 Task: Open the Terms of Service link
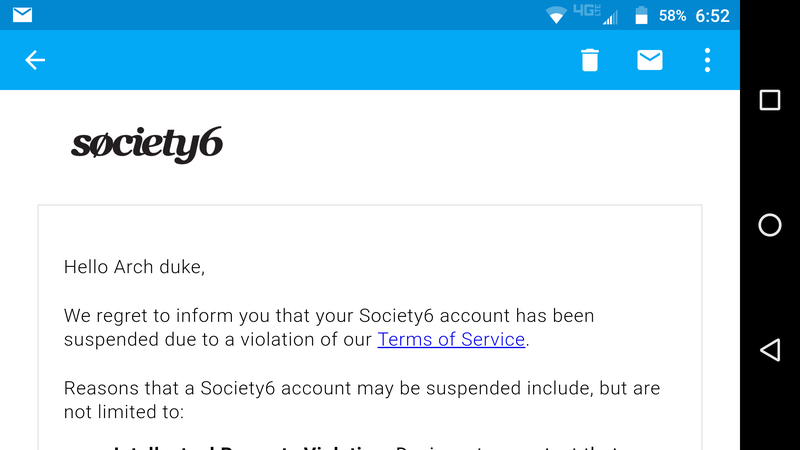[x=451, y=339]
